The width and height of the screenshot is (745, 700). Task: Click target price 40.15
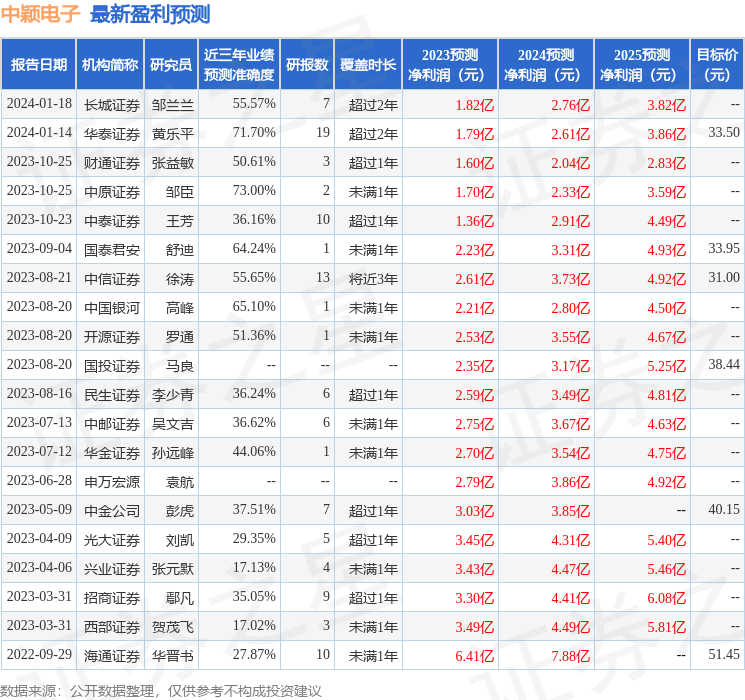tap(724, 509)
